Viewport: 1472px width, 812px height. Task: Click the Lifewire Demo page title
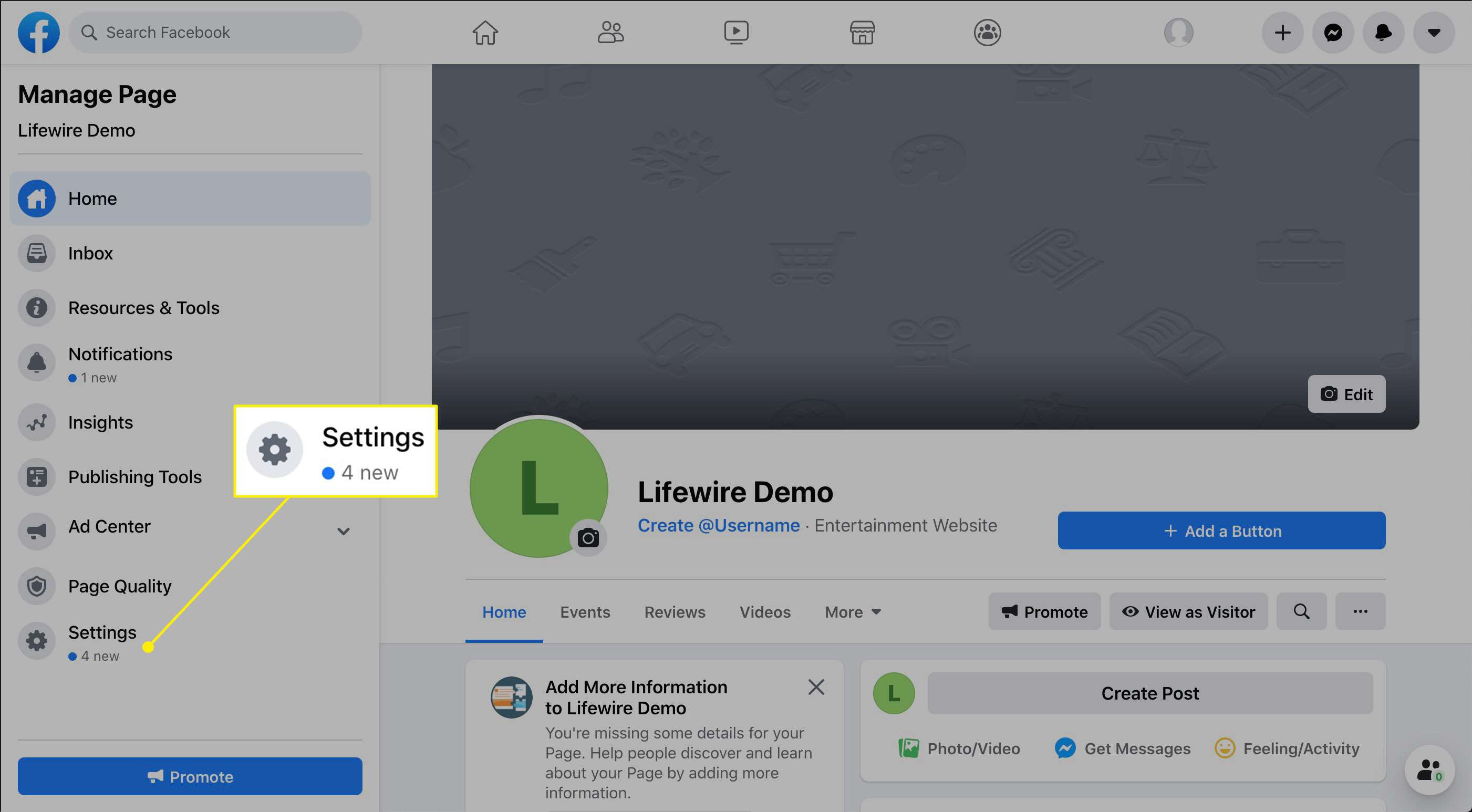click(x=735, y=492)
